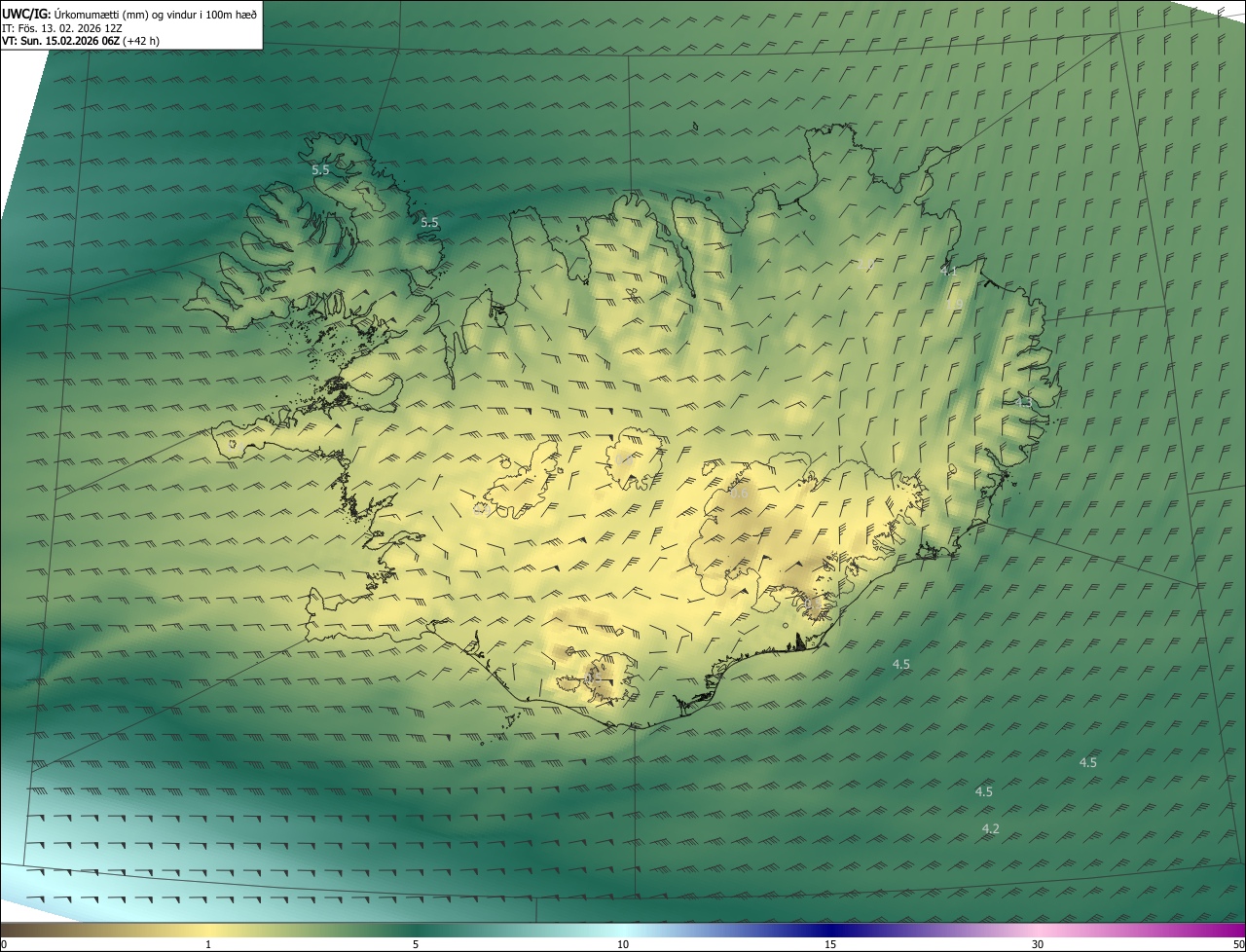
Task: Click the 'UWC/IG:' label in the header box
Action: 27,14
